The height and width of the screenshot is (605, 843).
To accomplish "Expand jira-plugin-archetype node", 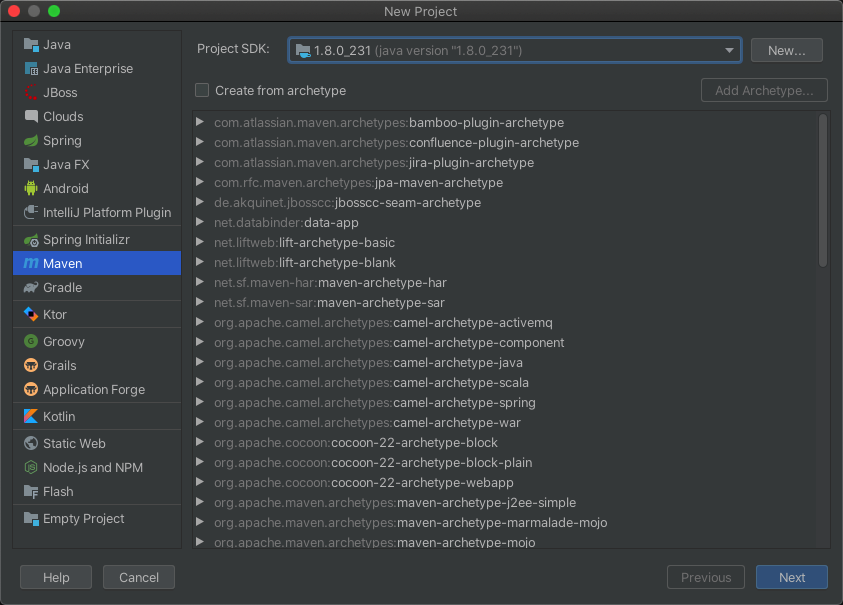I will pyautogui.click(x=200, y=162).
